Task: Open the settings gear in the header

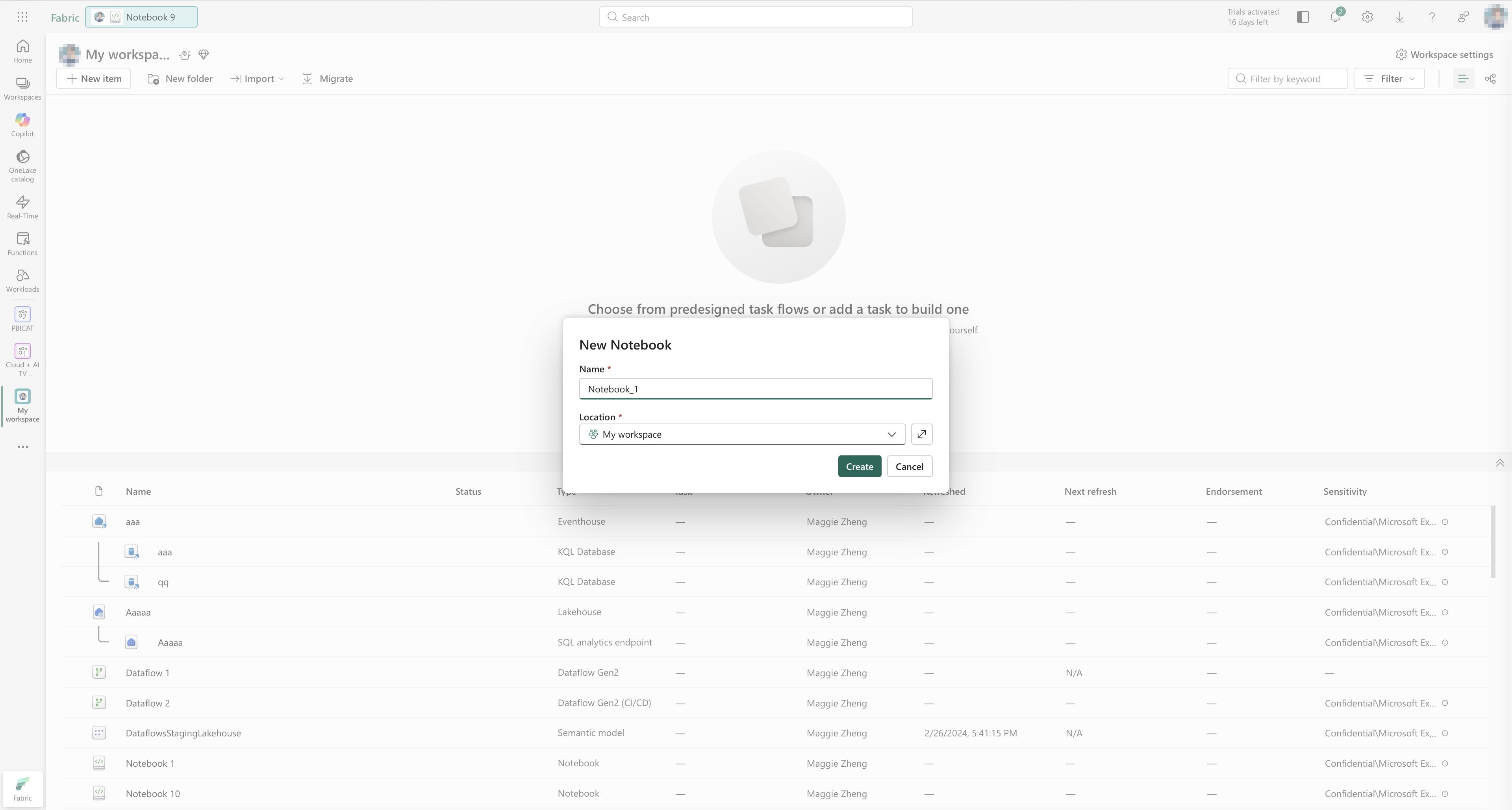Action: [1367, 17]
